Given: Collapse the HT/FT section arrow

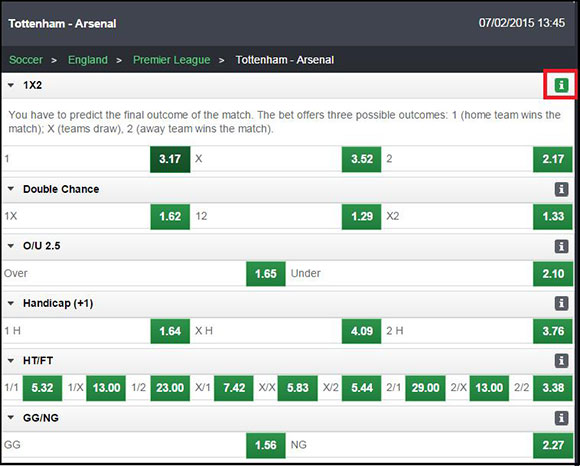Looking at the screenshot, I should click(x=11, y=361).
